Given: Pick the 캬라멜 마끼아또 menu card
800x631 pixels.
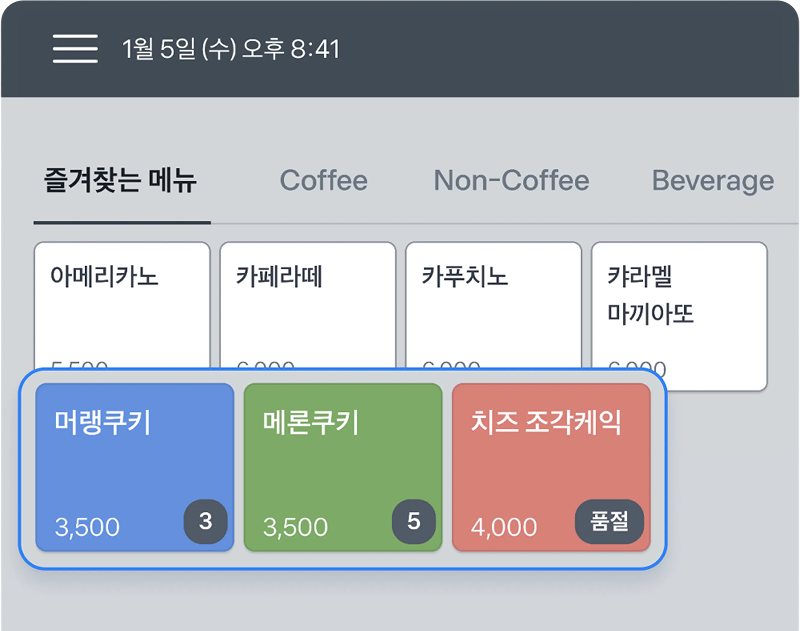Looking at the screenshot, I should pyautogui.click(x=679, y=300).
